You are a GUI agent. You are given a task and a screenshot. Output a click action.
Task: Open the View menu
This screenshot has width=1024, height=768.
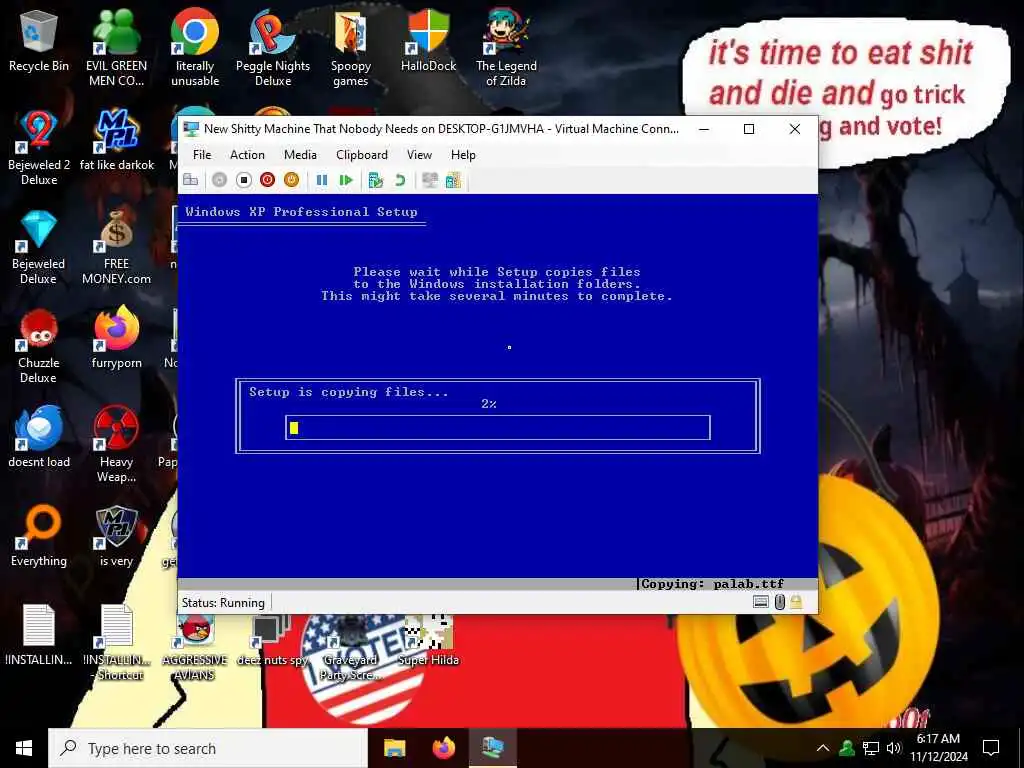pos(419,155)
